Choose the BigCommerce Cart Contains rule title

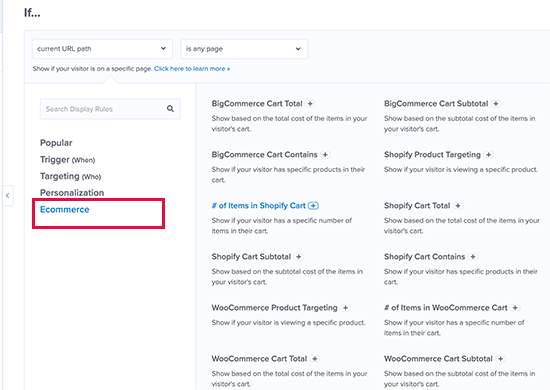click(x=264, y=155)
